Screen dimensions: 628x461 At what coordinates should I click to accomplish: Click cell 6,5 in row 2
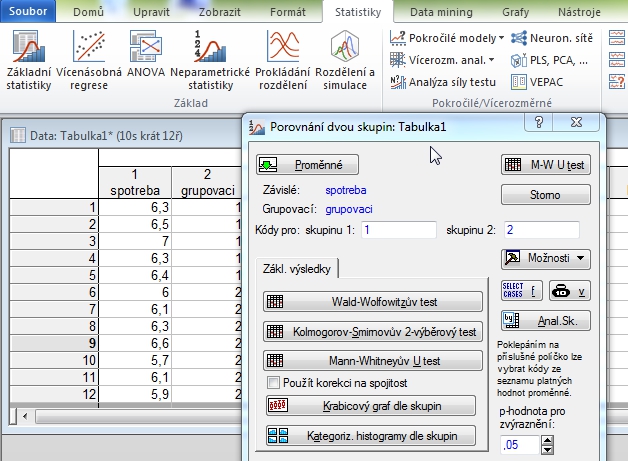click(135, 224)
